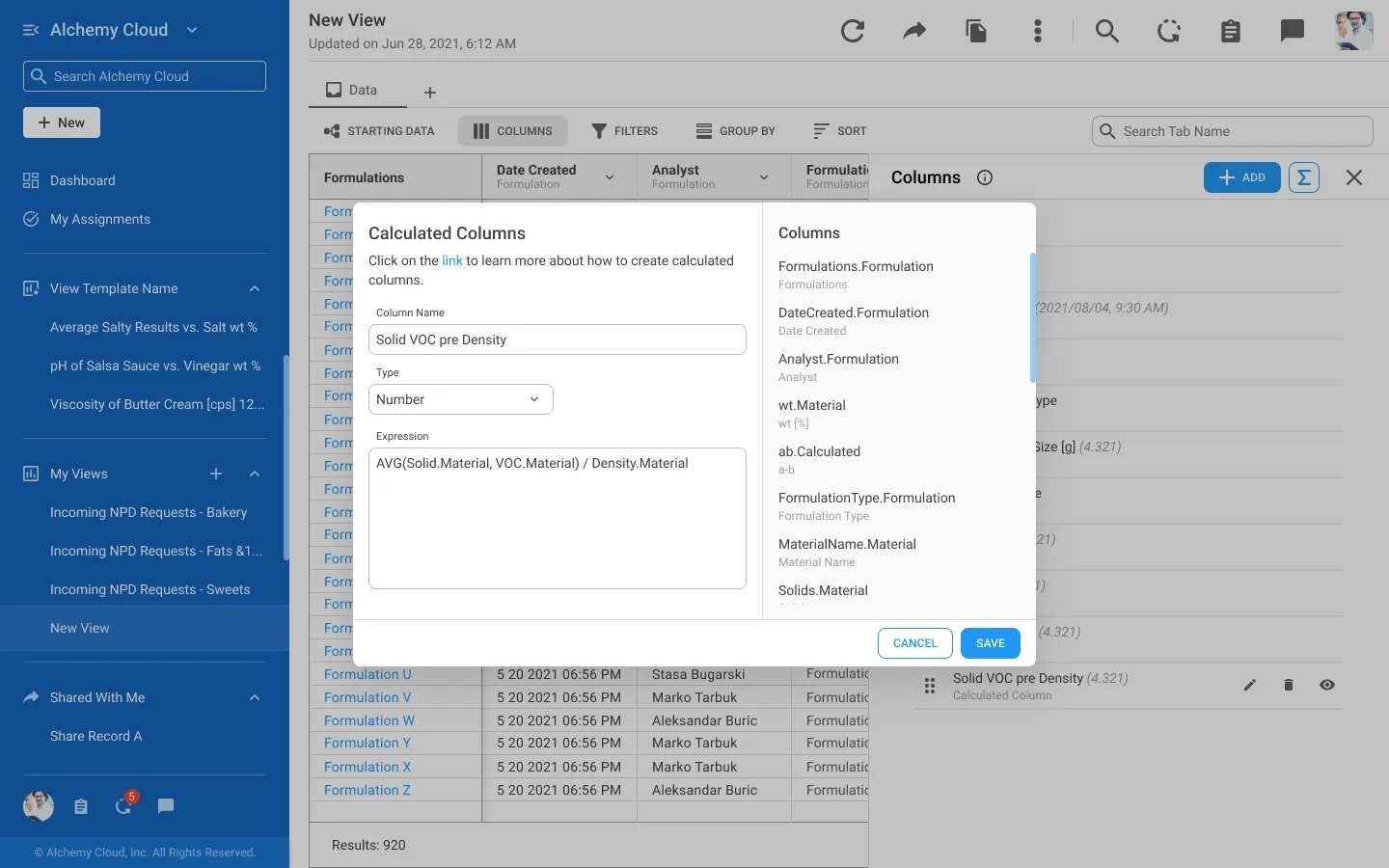The height and width of the screenshot is (868, 1389).
Task: Click the sigma calculated column icon
Action: pos(1304,177)
